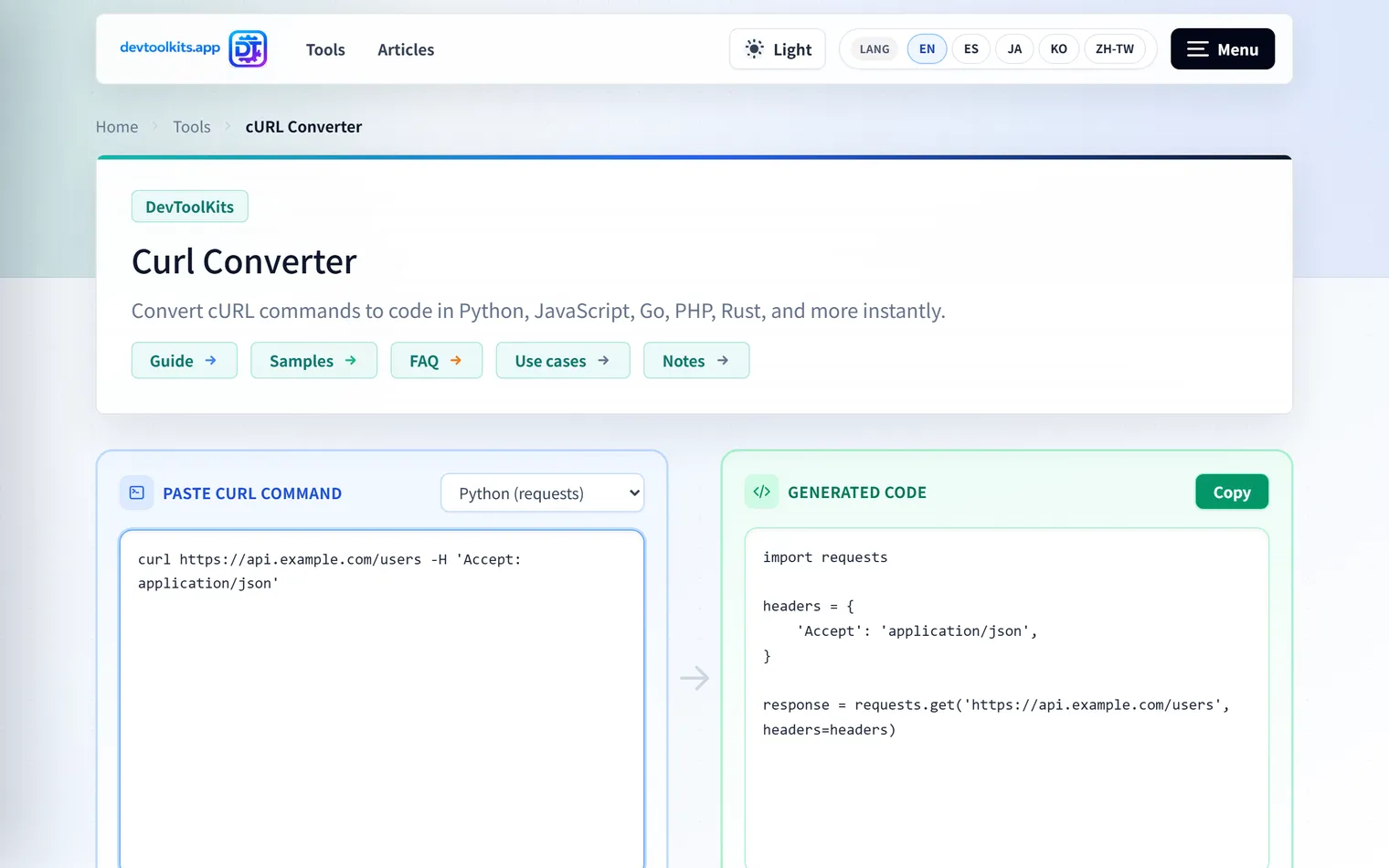Toggle the Light theme switch
Viewport: 1389px width, 868px height.
pyautogui.click(x=778, y=49)
